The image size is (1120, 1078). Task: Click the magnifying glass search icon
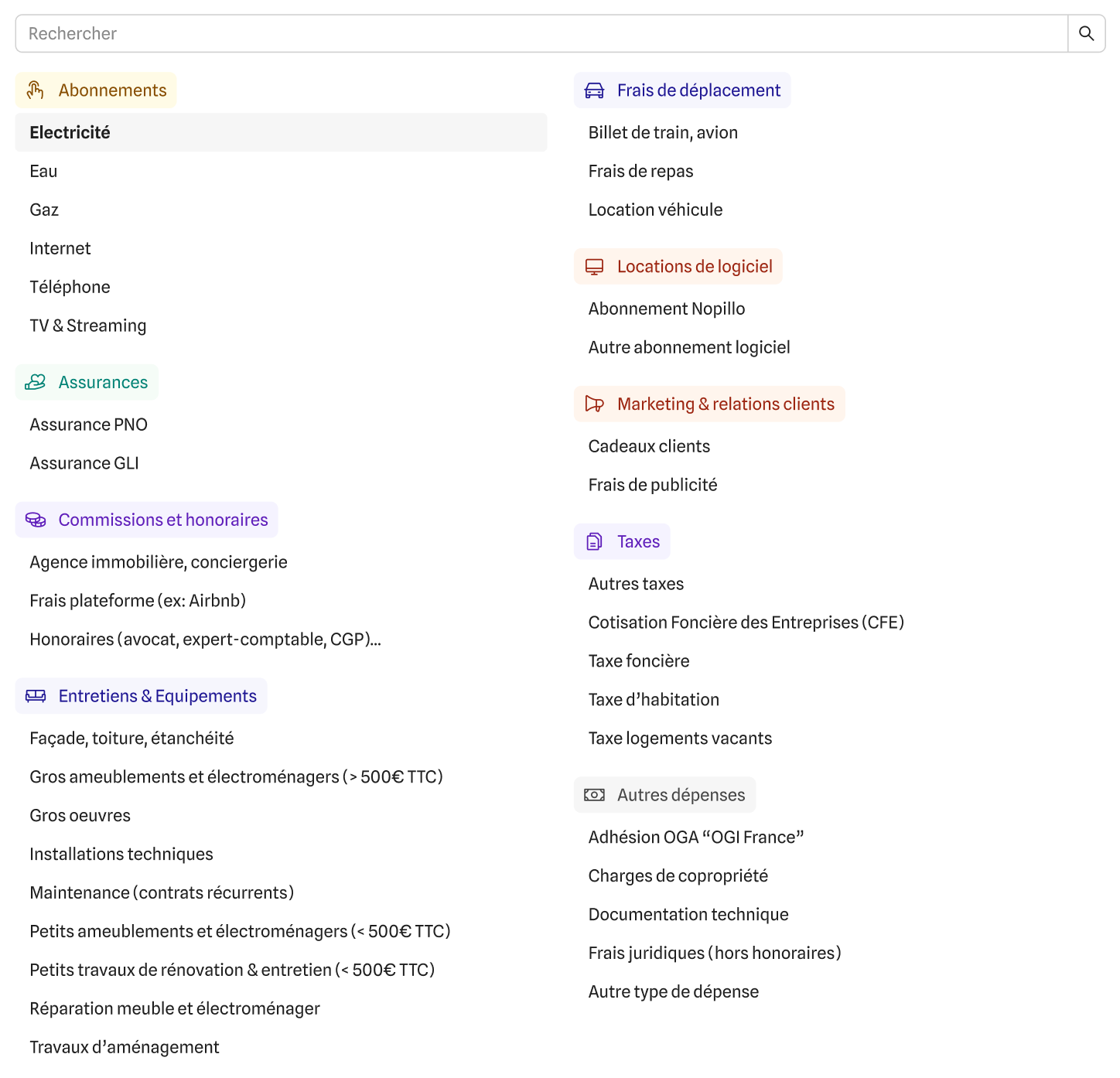[x=1086, y=33]
